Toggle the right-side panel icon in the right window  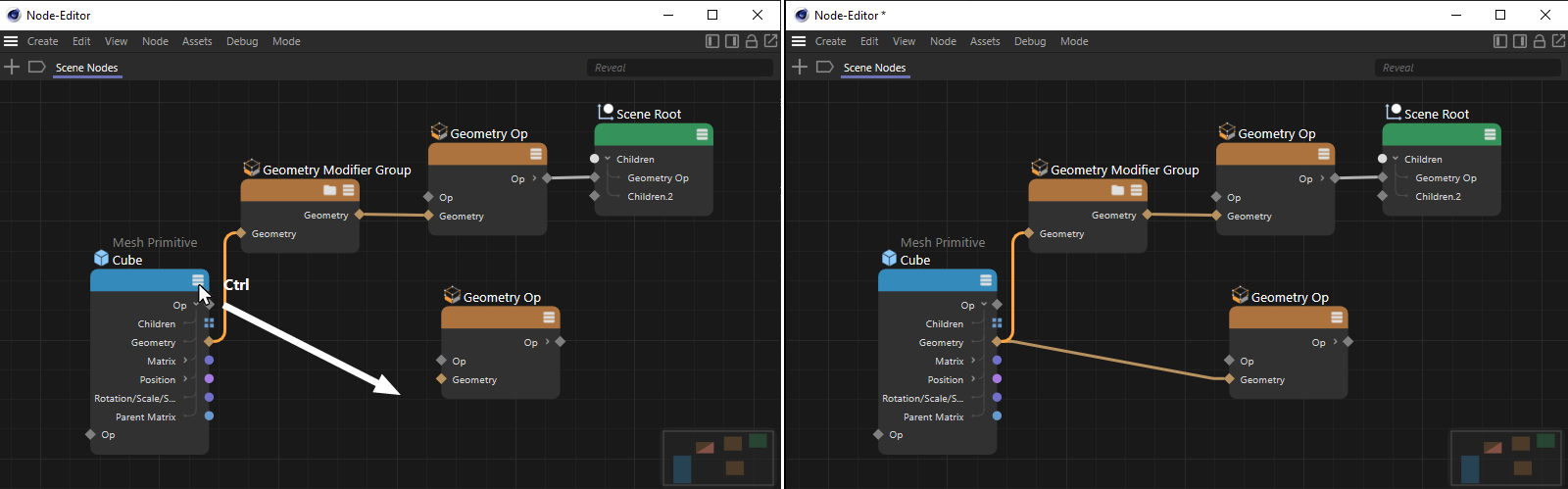(x=1520, y=41)
